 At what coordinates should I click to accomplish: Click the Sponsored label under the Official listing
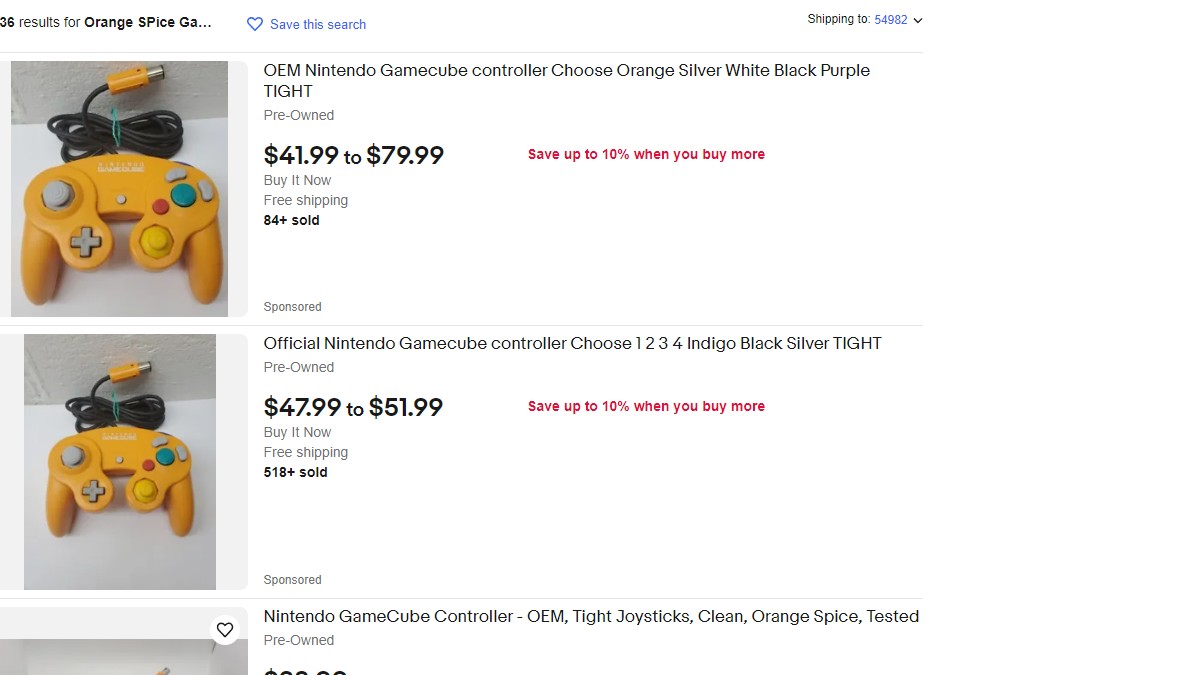(x=292, y=580)
